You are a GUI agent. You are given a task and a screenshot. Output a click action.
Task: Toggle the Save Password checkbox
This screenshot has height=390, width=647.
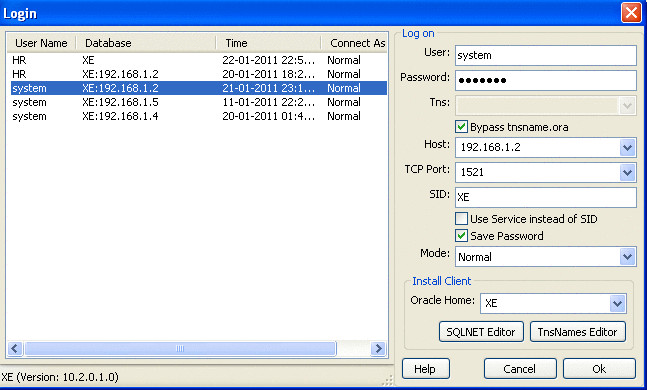point(461,236)
